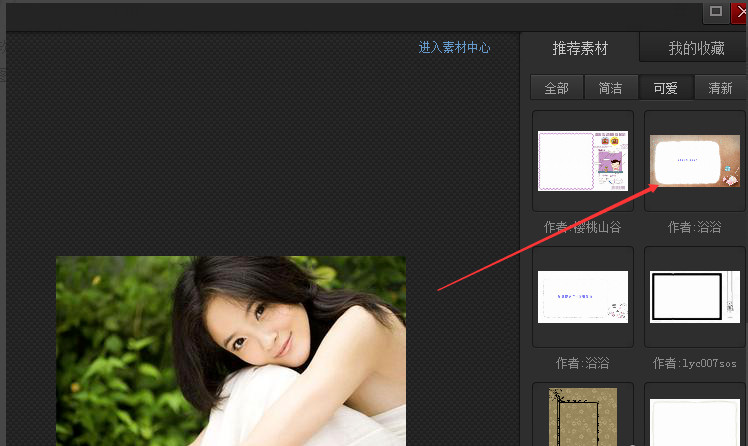Select the black border frame by lyc007sos
Image resolution: width=748 pixels, height=446 pixels.
tap(695, 297)
